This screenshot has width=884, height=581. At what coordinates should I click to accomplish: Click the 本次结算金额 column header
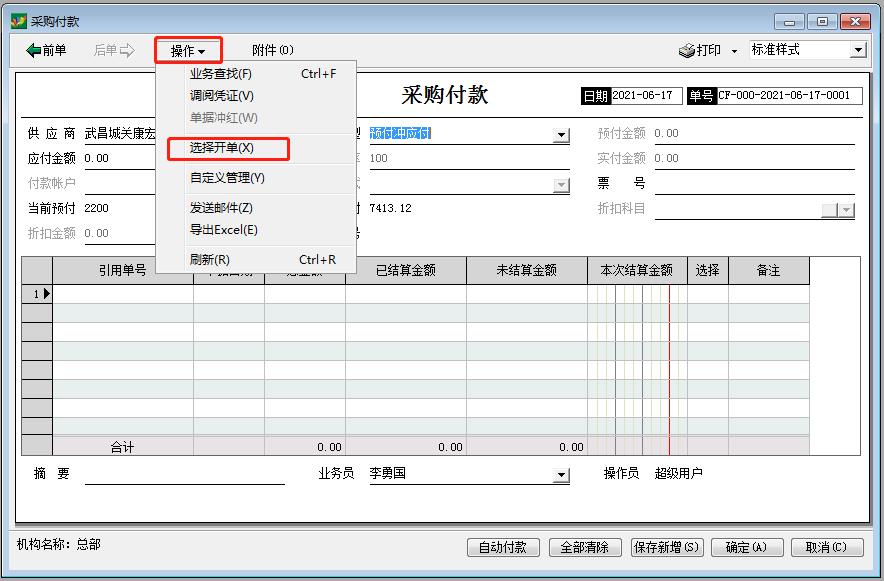637,270
